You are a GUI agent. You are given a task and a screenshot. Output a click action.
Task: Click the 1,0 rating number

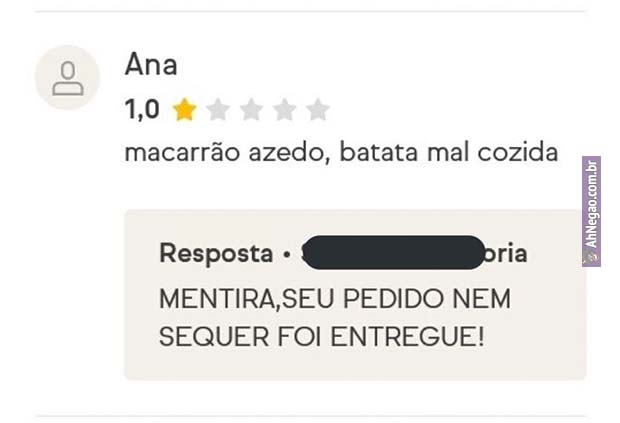142,109
